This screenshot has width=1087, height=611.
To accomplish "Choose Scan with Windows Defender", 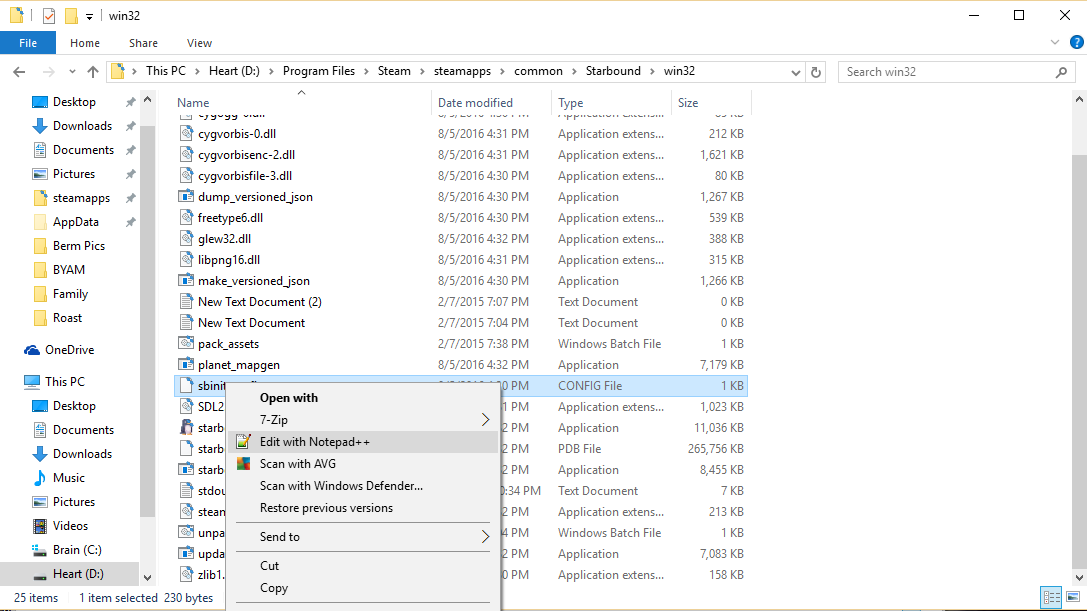I will pos(363,486).
